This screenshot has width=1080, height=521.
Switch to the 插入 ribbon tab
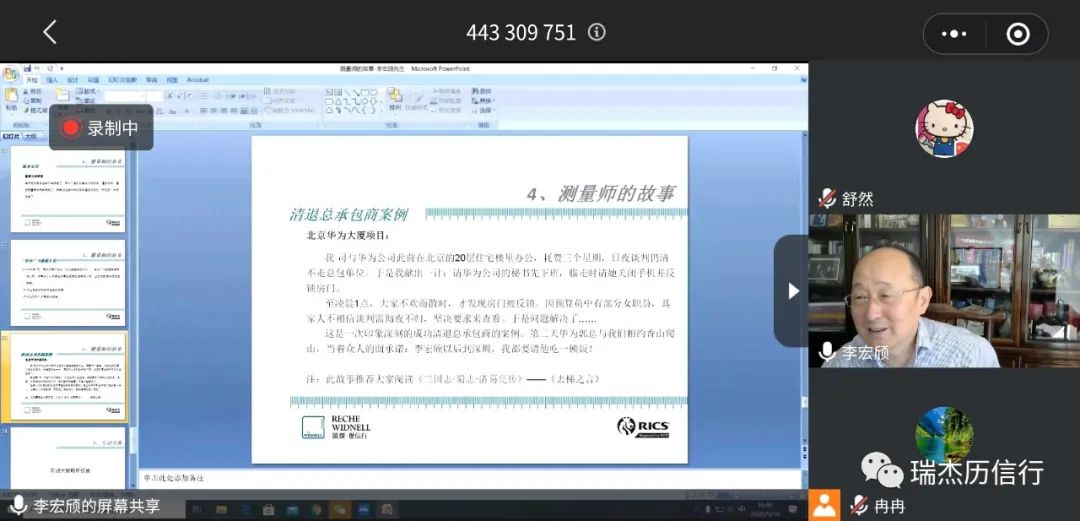click(52, 80)
